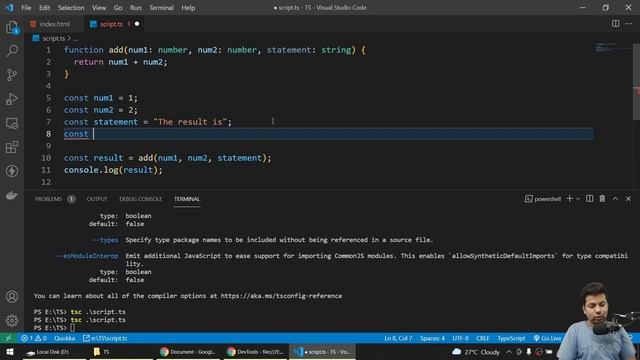The width and height of the screenshot is (640, 360).
Task: Split the terminal pane
Action: 589,199
